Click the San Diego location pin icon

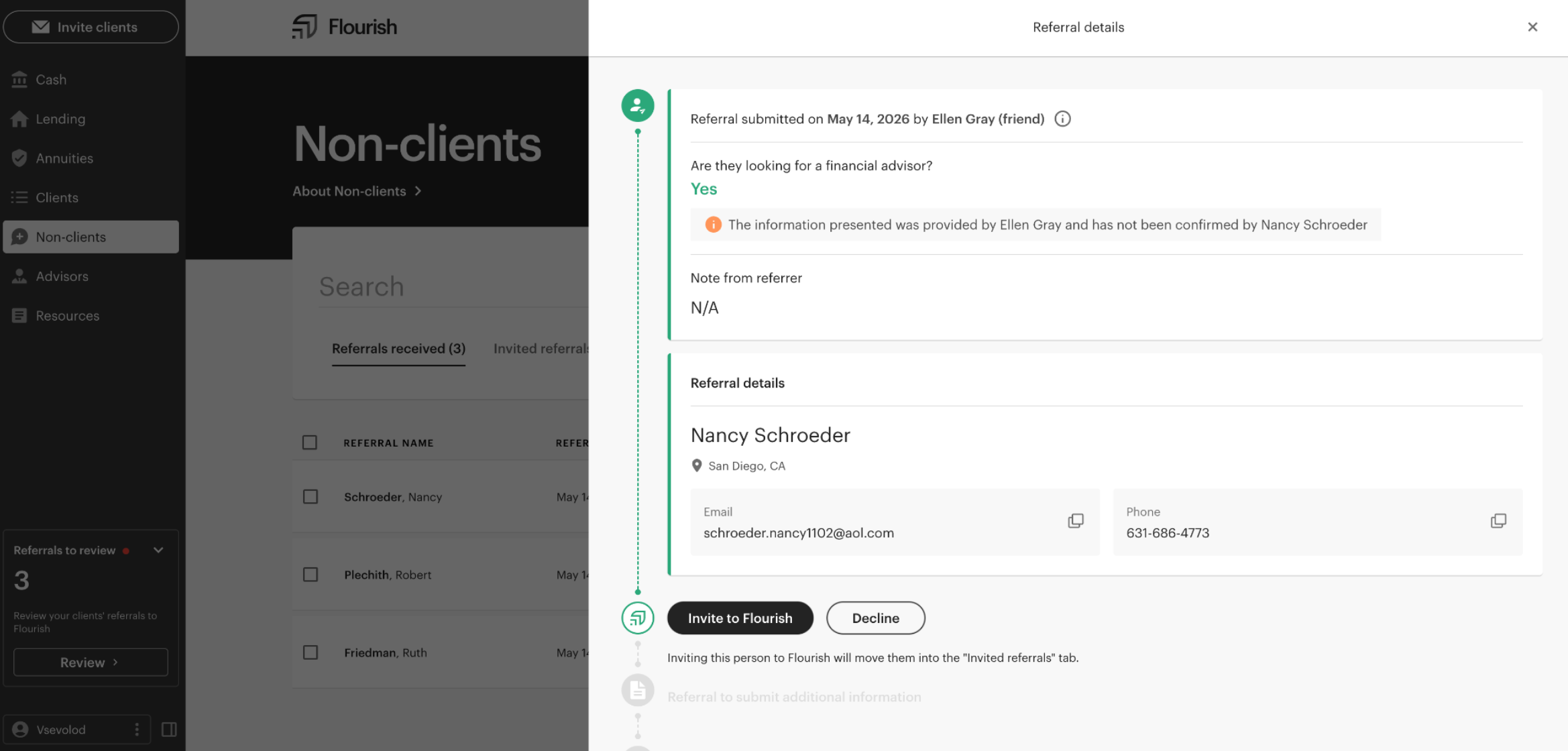(697, 466)
